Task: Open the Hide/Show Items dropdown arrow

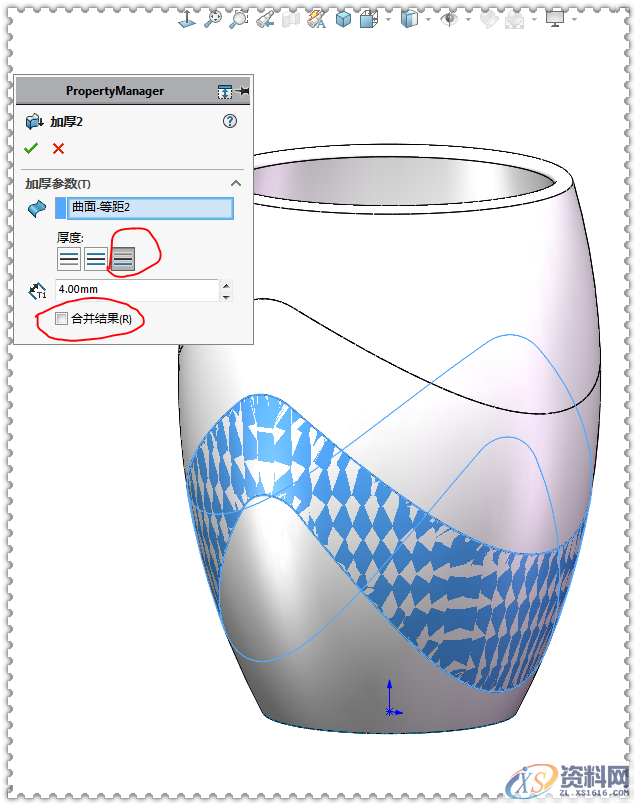Action: point(468,20)
